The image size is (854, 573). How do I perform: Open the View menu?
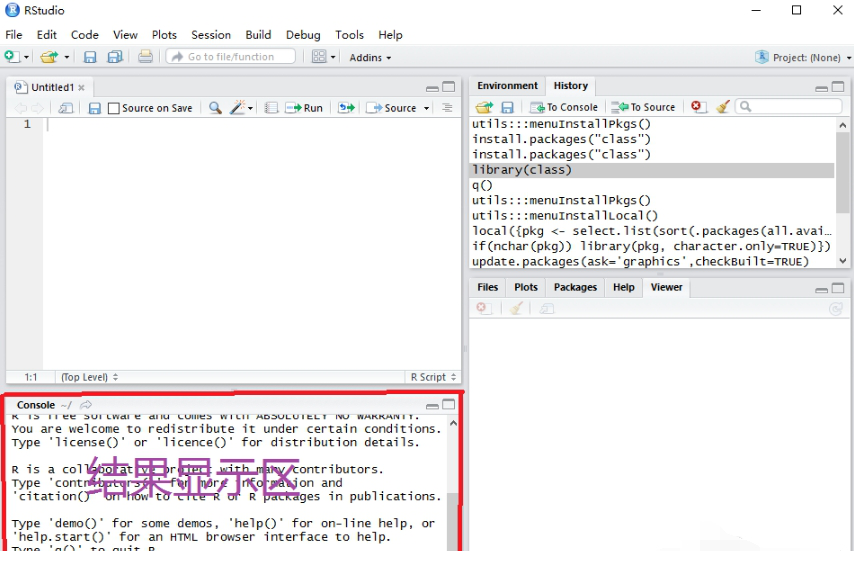(125, 35)
